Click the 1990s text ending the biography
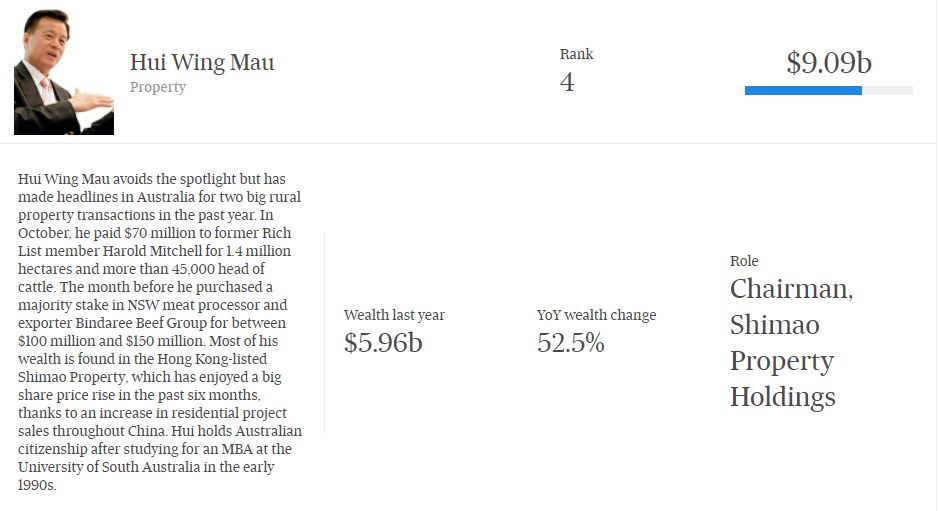The image size is (939, 511). coord(38,485)
